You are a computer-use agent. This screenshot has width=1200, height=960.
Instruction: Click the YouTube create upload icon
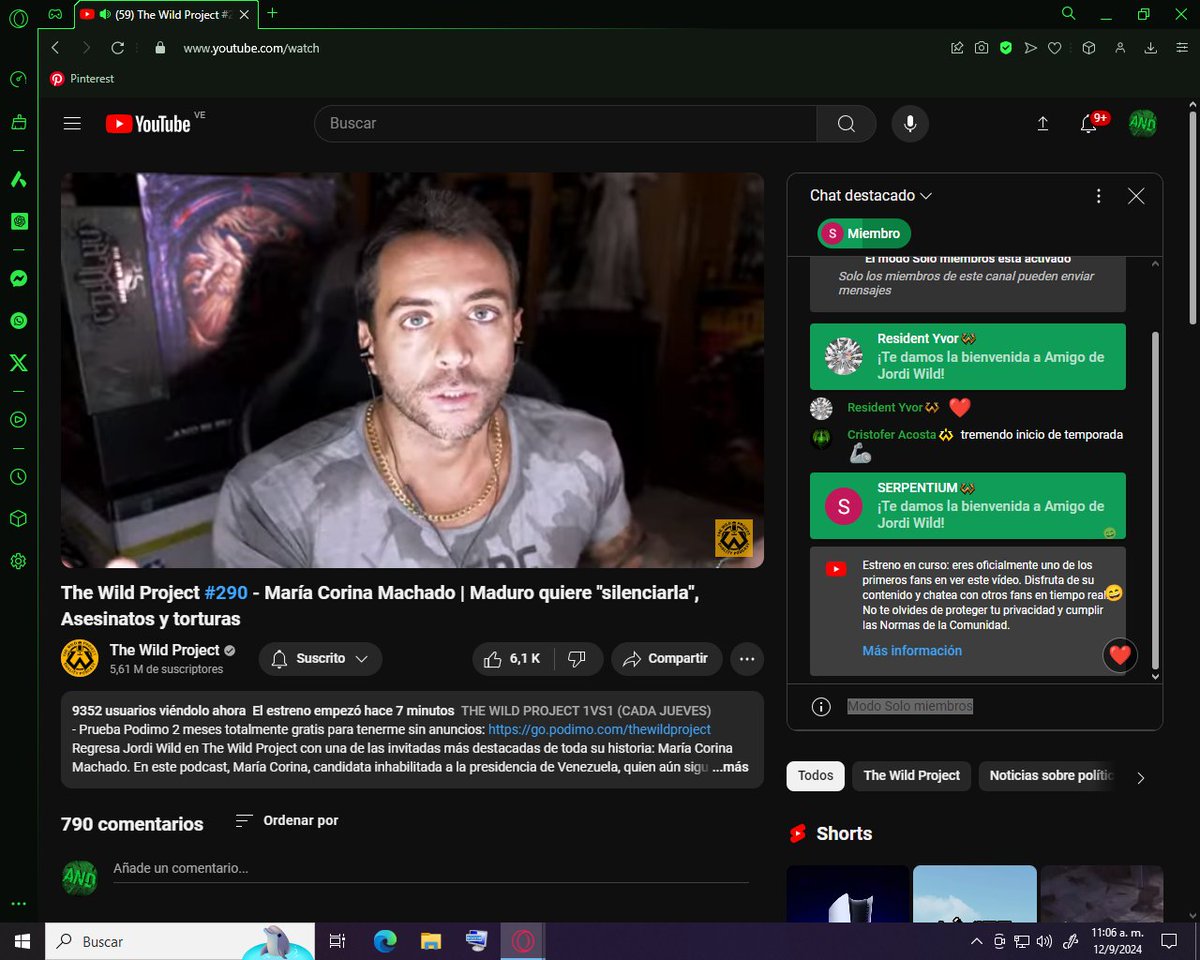(x=1042, y=124)
